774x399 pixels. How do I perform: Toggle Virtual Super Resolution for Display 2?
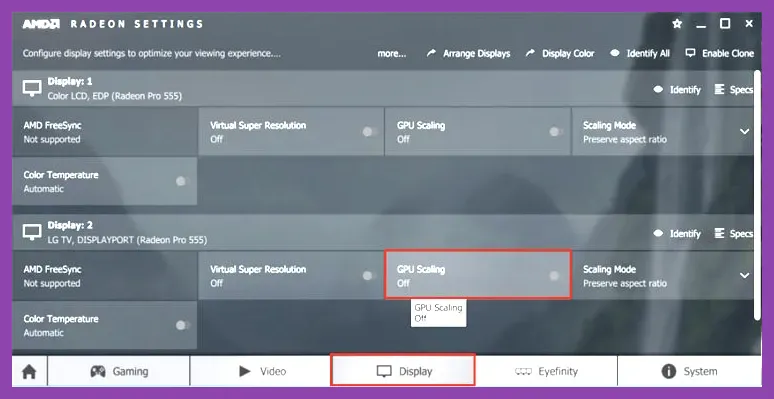(370, 276)
